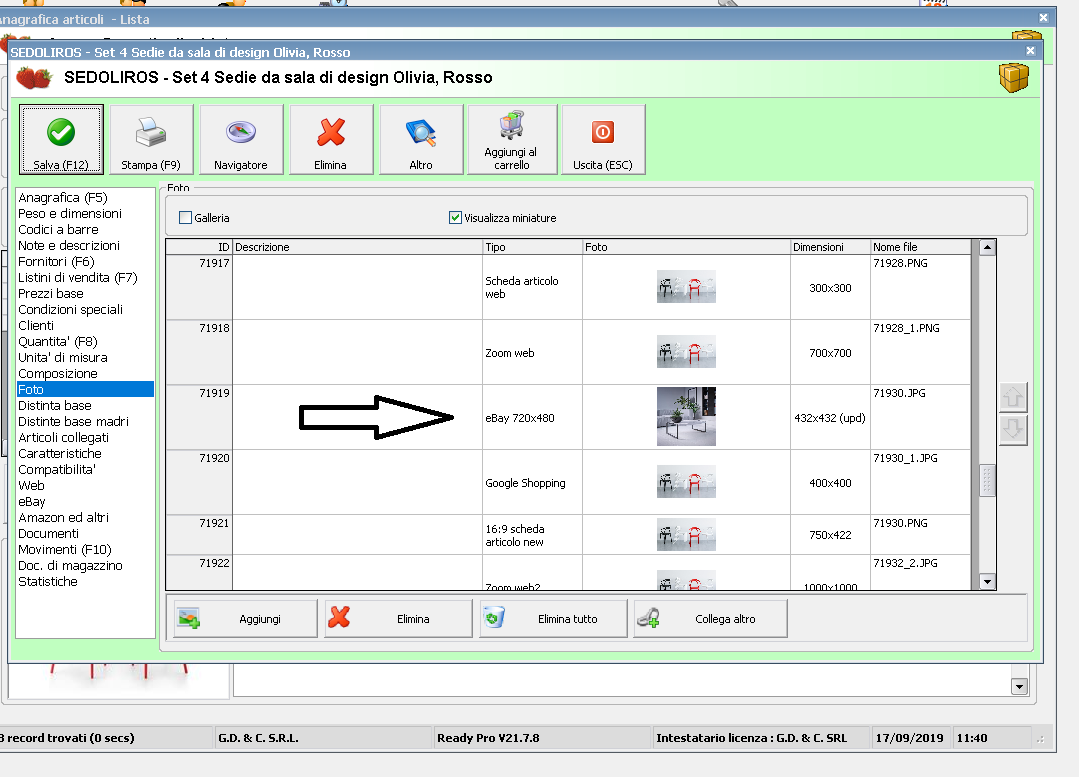Open the Navigatore compass button
The height and width of the screenshot is (777, 1079).
coord(241,139)
